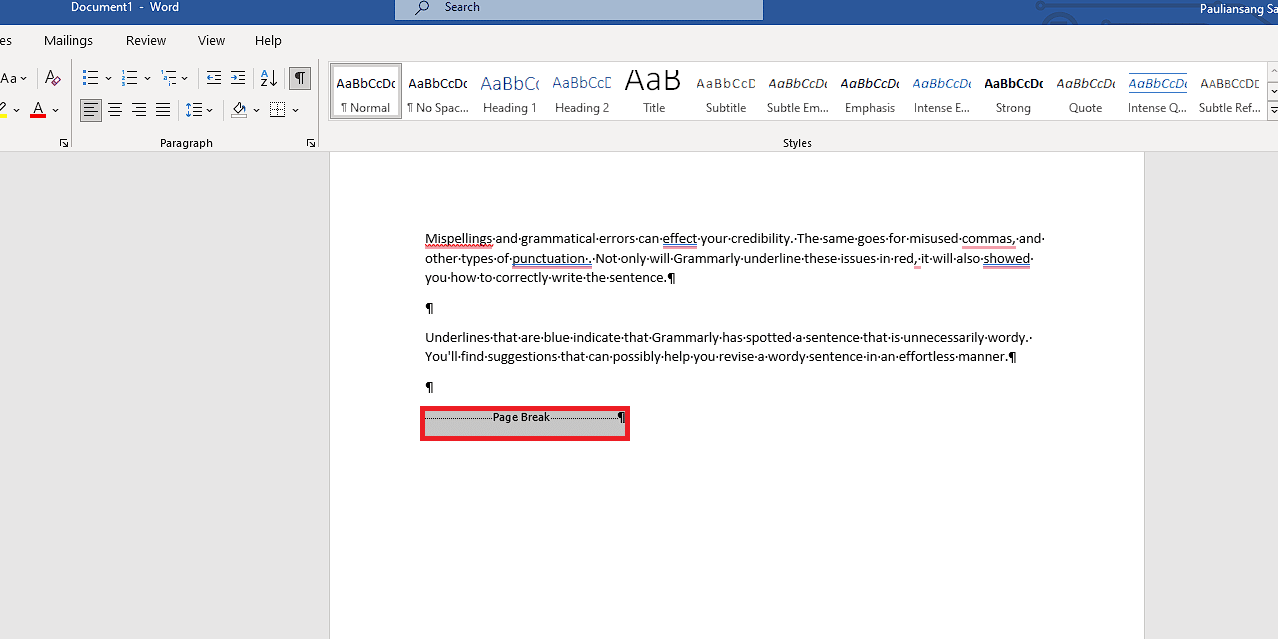The width and height of the screenshot is (1278, 639).
Task: Click the Clear All Formatting icon
Action: pyautogui.click(x=52, y=77)
